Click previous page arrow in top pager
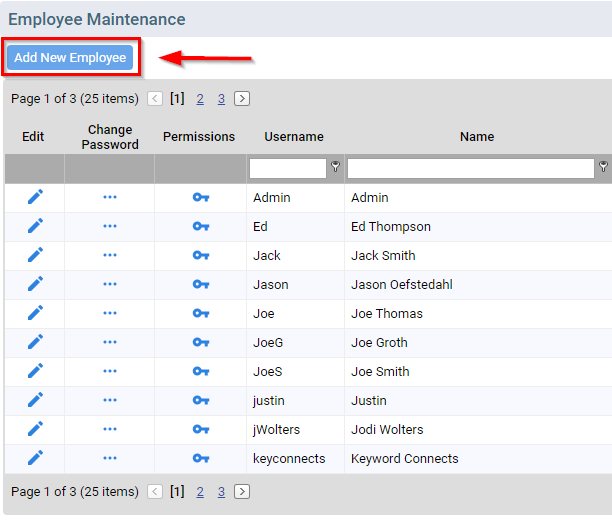This screenshot has height=530, width=612. [155, 99]
